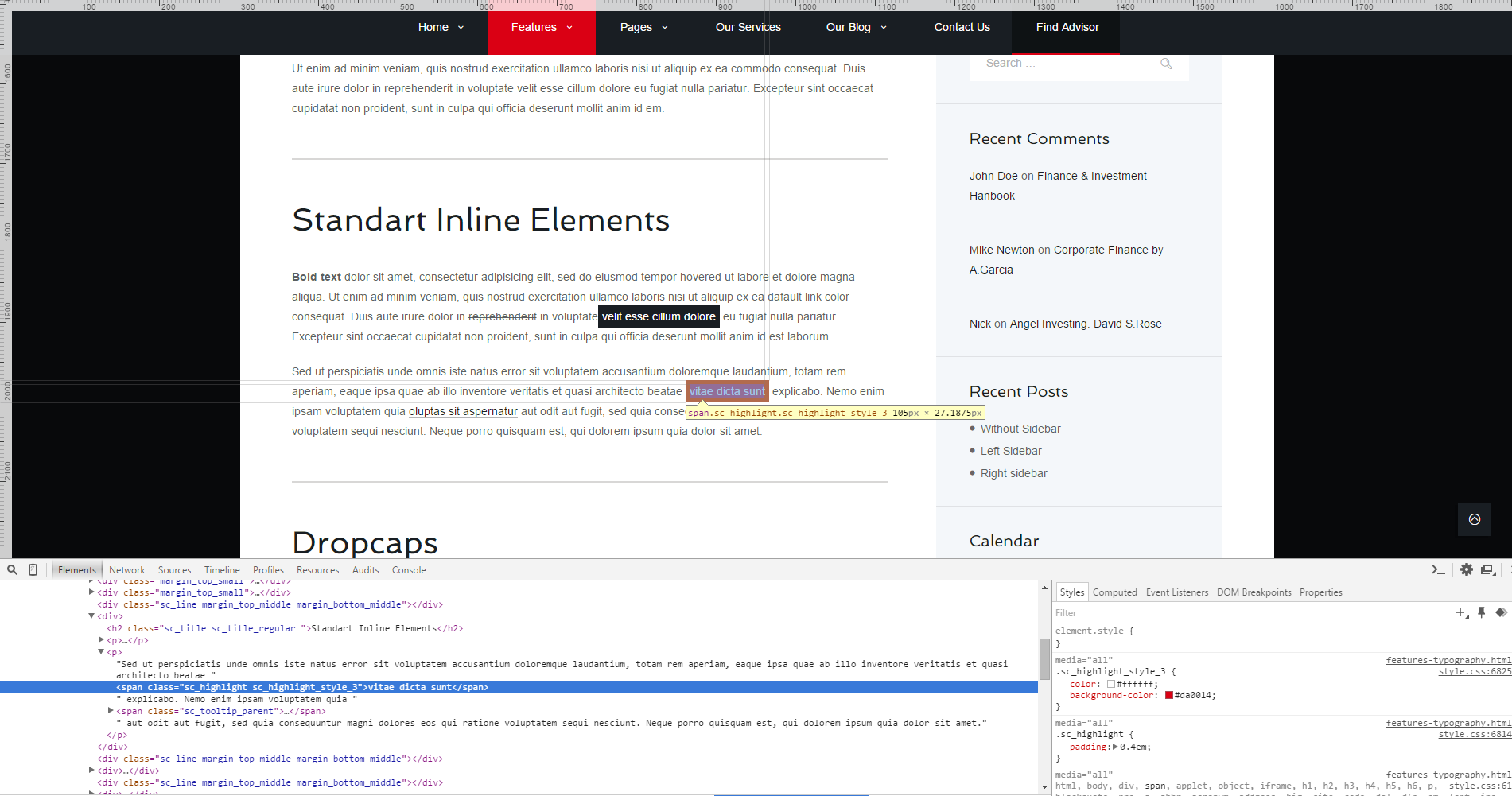Click the Find Advisor nav button
Image resolution: width=1512 pixels, height=796 pixels.
point(1067,27)
